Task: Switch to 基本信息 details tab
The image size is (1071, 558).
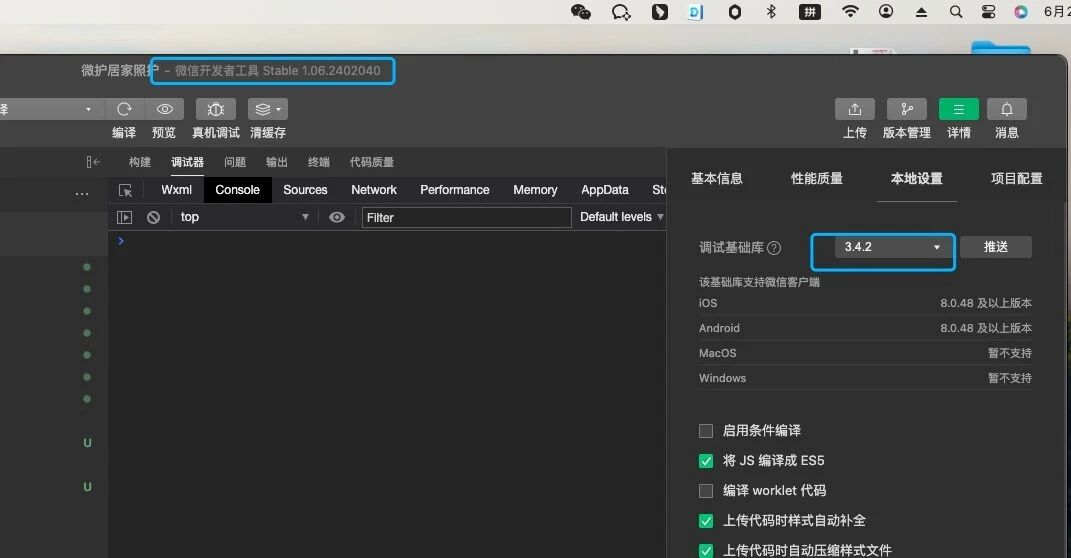Action: (717, 179)
